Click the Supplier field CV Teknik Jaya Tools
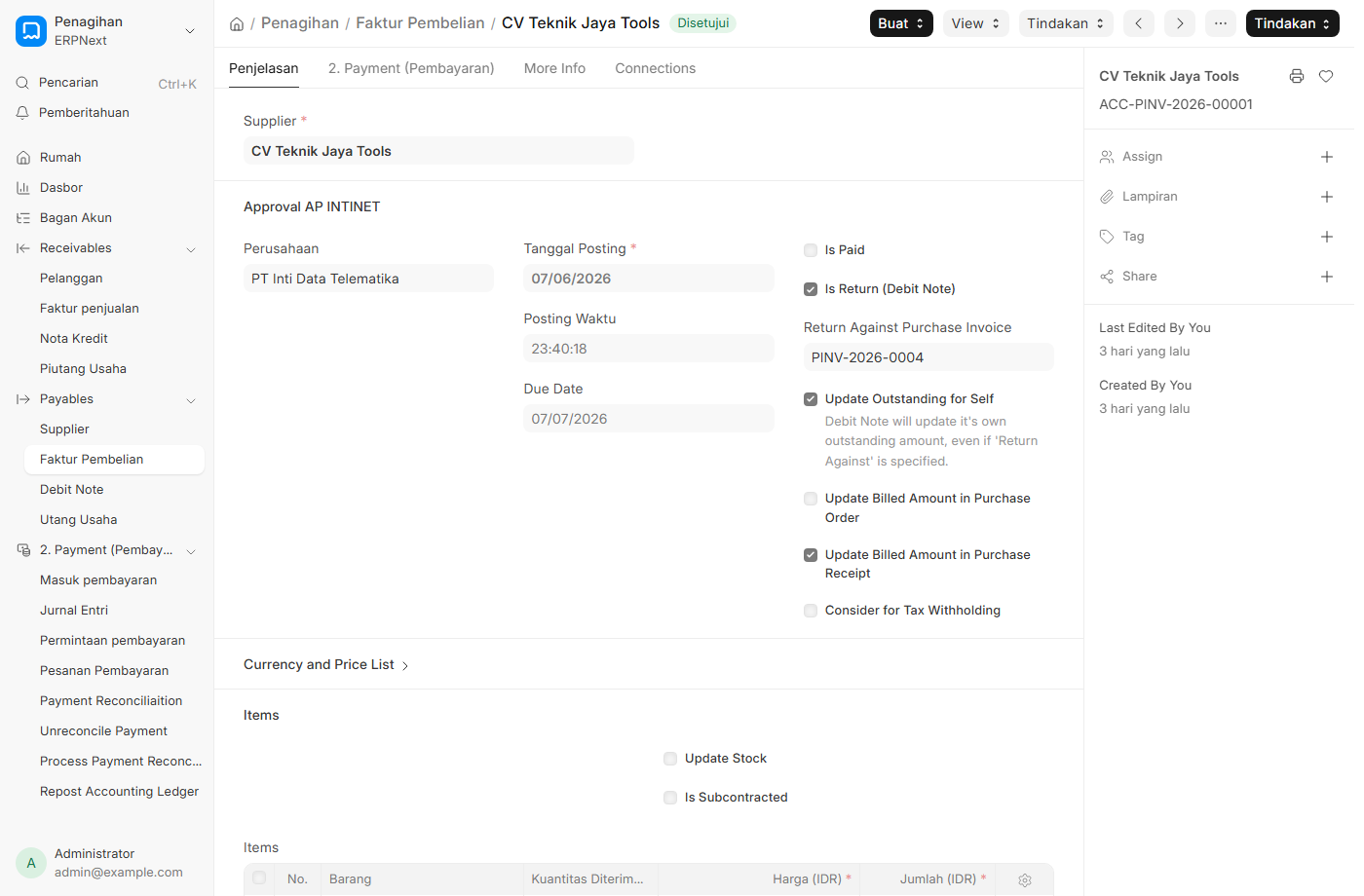Screen dimensions: 1364x896 [x=438, y=151]
